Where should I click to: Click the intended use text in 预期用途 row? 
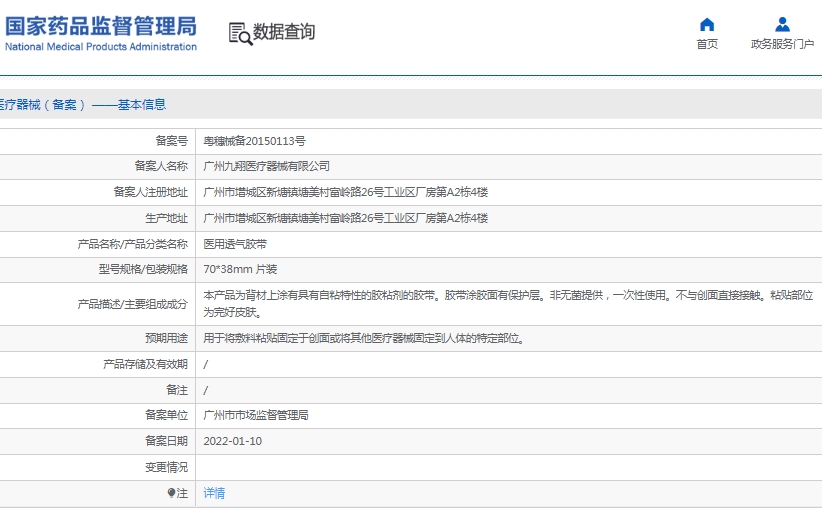tap(364, 339)
